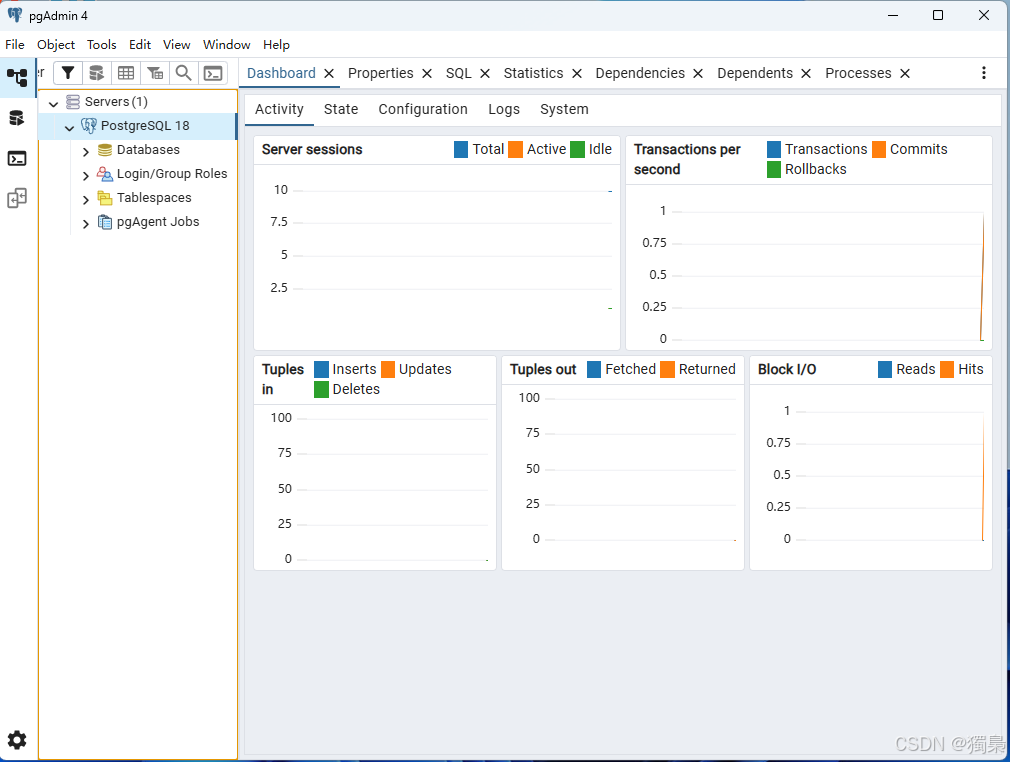Open the PSQL Tool toolbar icon
Viewport: 1010px width, 762px height.
pos(213,73)
